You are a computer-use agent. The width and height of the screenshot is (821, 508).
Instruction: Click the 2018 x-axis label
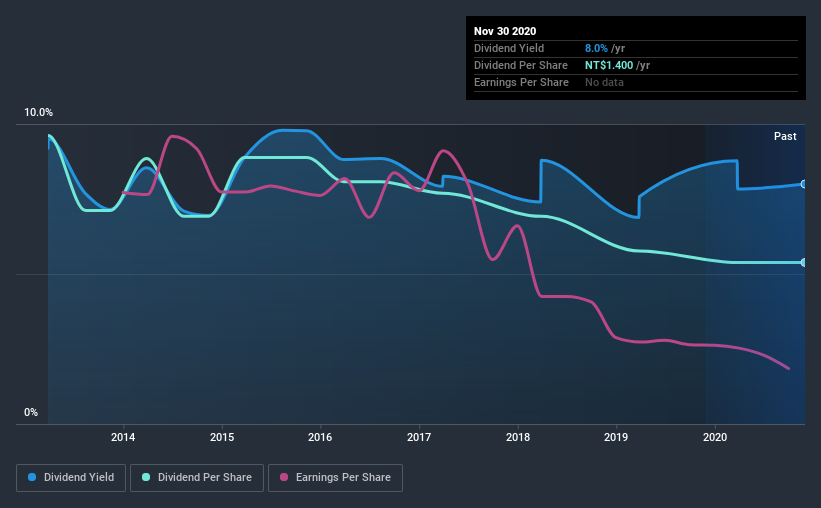pos(518,437)
